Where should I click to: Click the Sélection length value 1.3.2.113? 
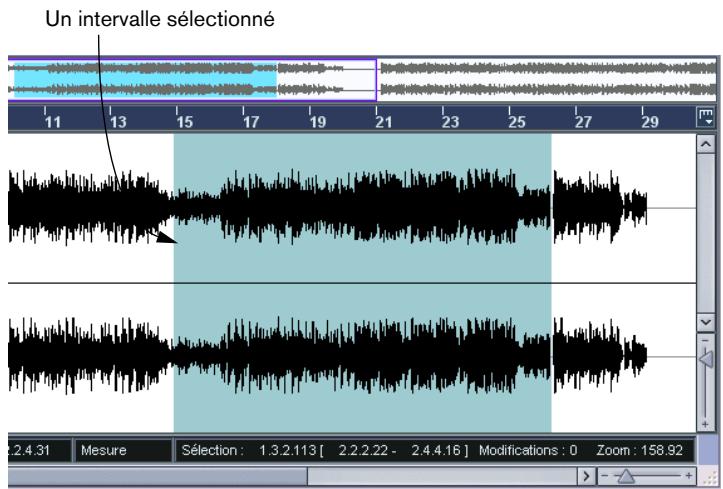pos(287,450)
